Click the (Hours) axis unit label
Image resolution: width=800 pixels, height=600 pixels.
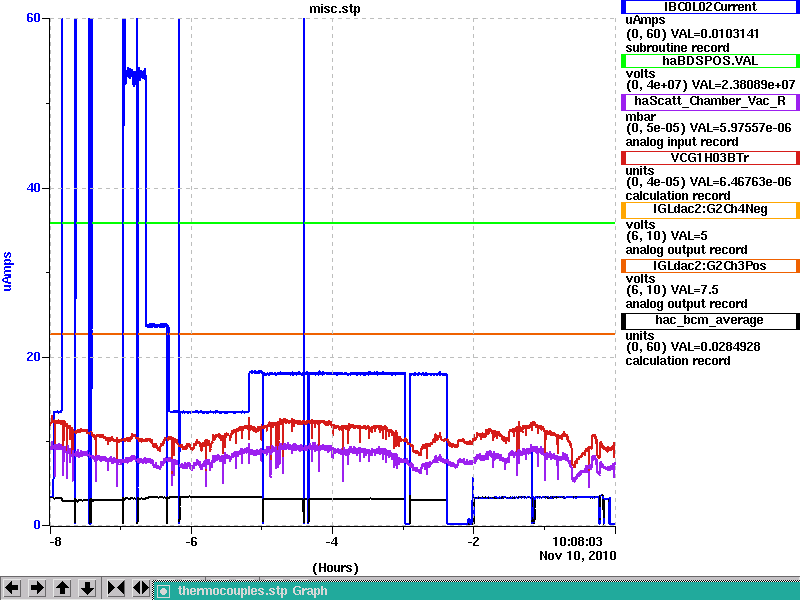coord(335,568)
